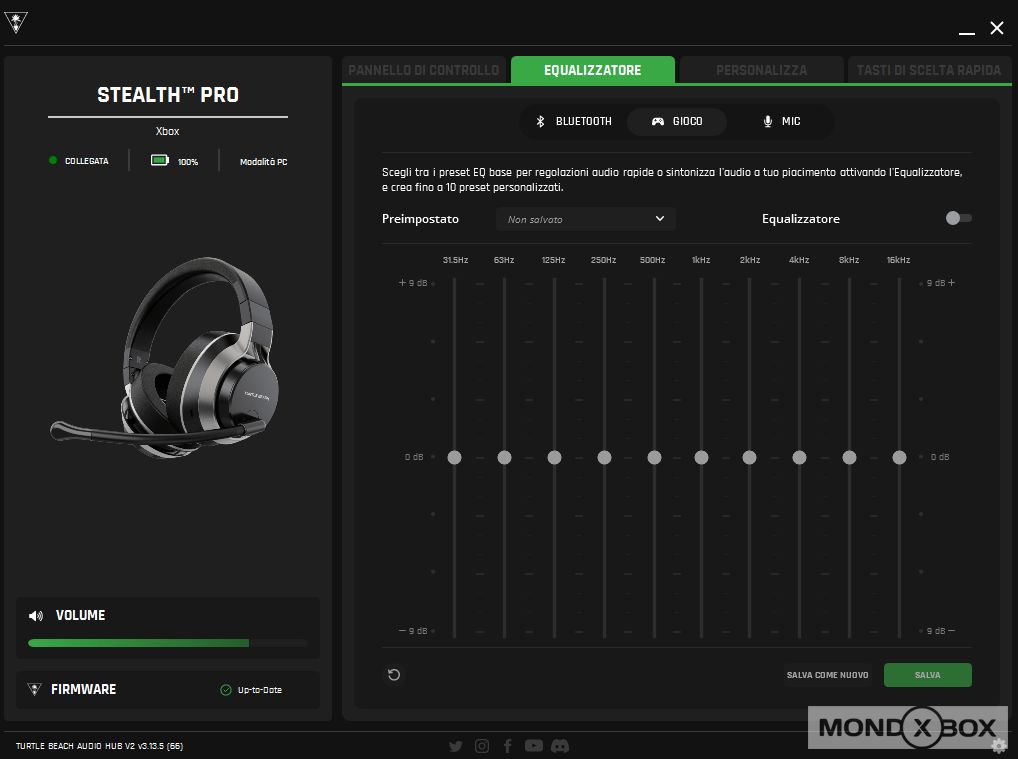
Task: Open the YouTube social link
Action: tap(534, 746)
